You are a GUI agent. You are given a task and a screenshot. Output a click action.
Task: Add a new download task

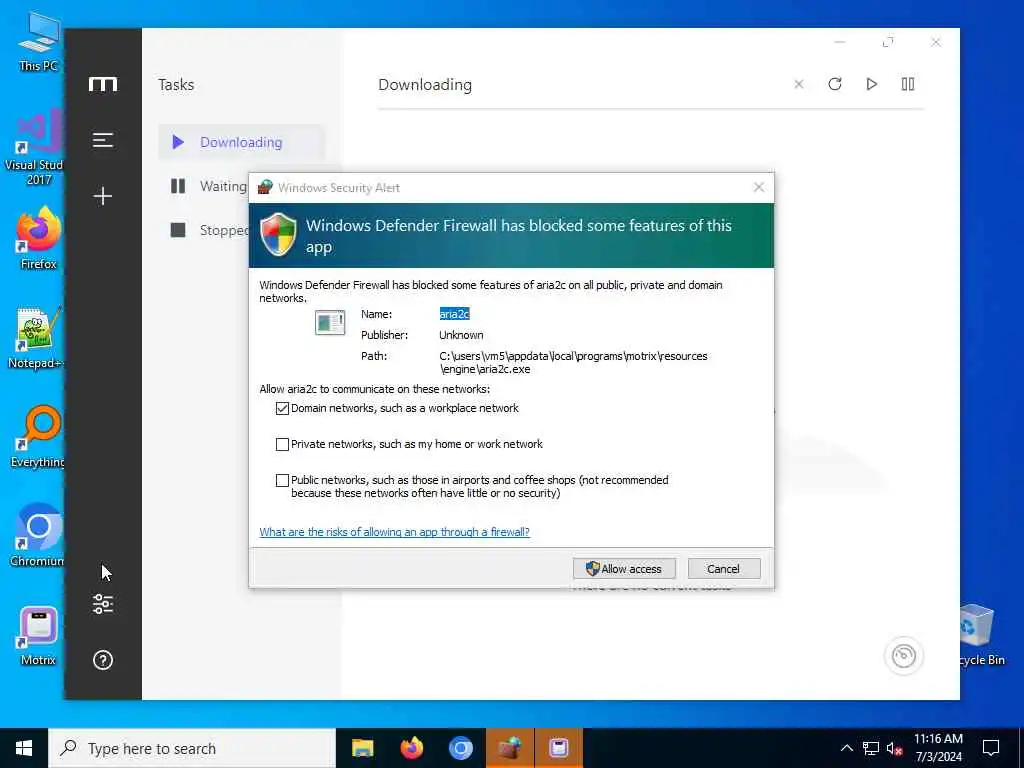click(x=103, y=196)
